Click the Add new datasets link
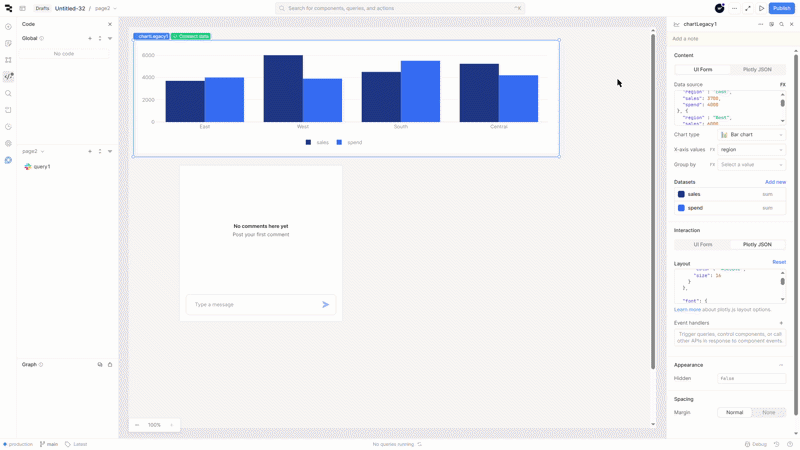Screen dimensions: 800x450 pos(775,182)
